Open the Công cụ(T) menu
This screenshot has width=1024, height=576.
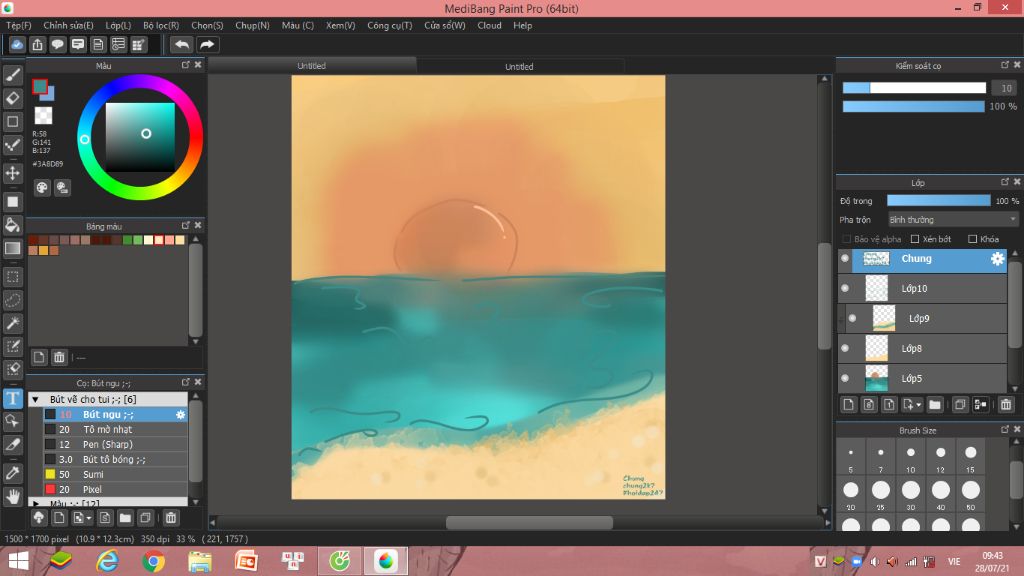(x=390, y=25)
